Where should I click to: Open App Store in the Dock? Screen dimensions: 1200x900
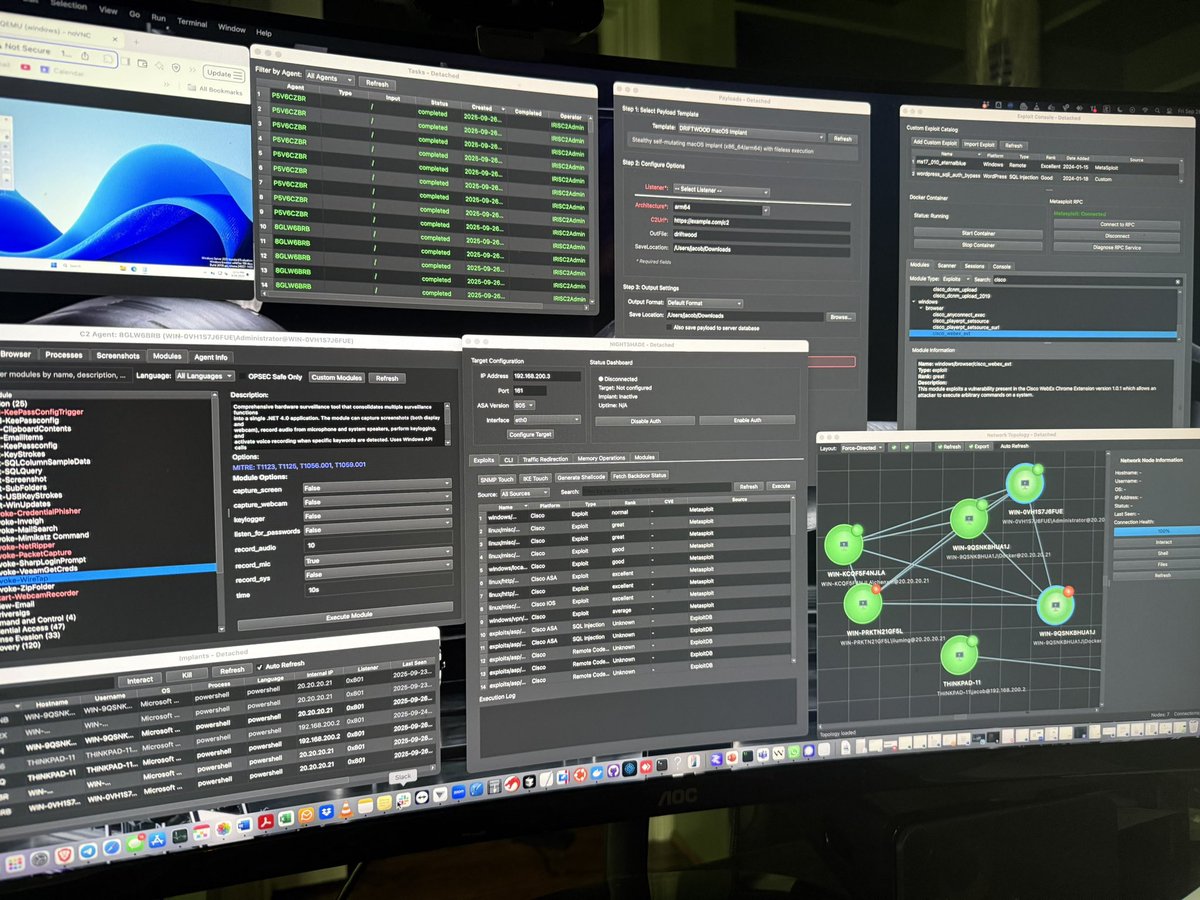157,840
